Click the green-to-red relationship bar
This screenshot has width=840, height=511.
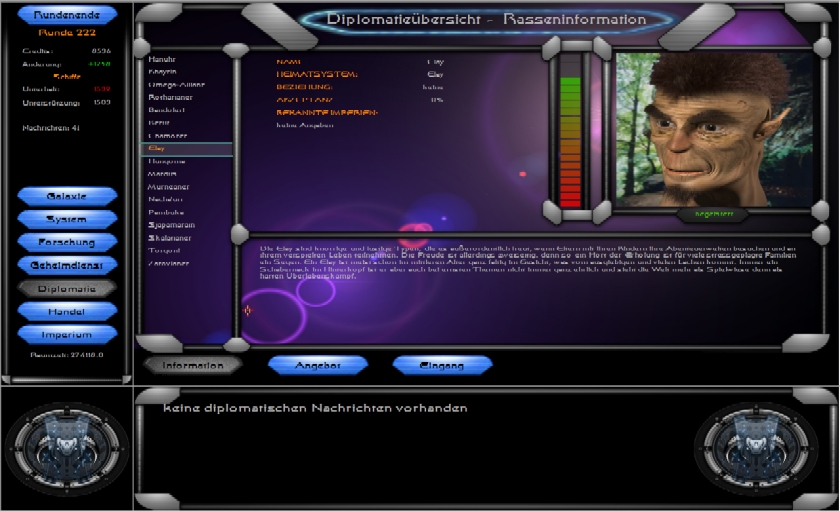[570, 130]
